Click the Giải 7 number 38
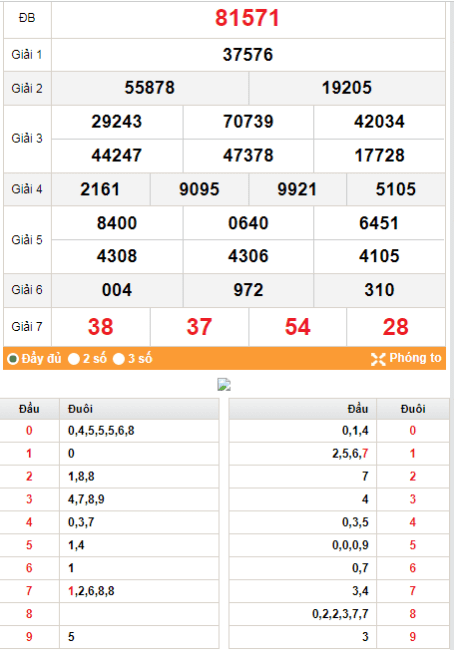454x650 pixels. 100,327
